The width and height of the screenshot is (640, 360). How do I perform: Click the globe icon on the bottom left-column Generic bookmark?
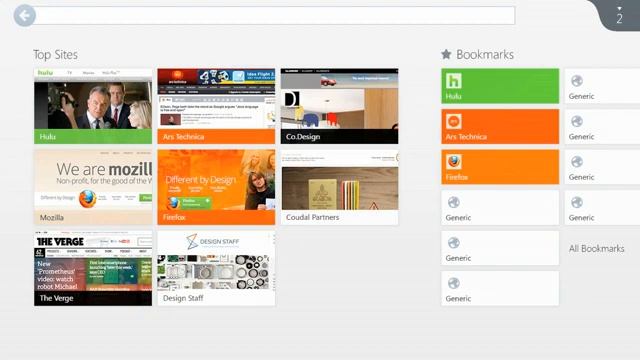[453, 283]
